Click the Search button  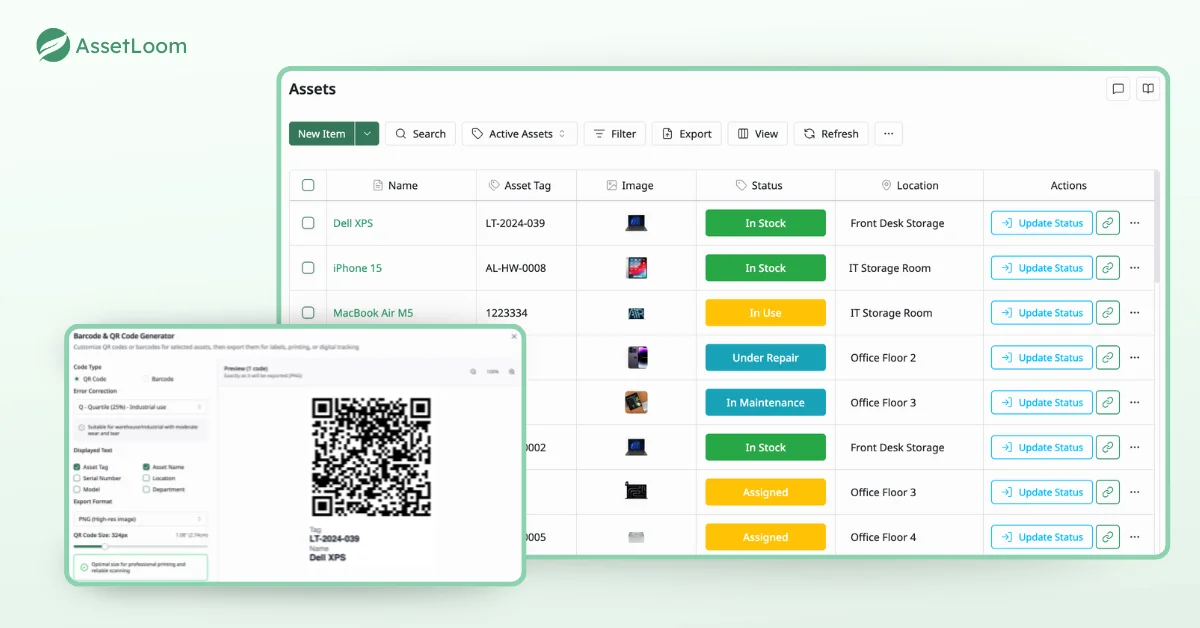tap(420, 134)
